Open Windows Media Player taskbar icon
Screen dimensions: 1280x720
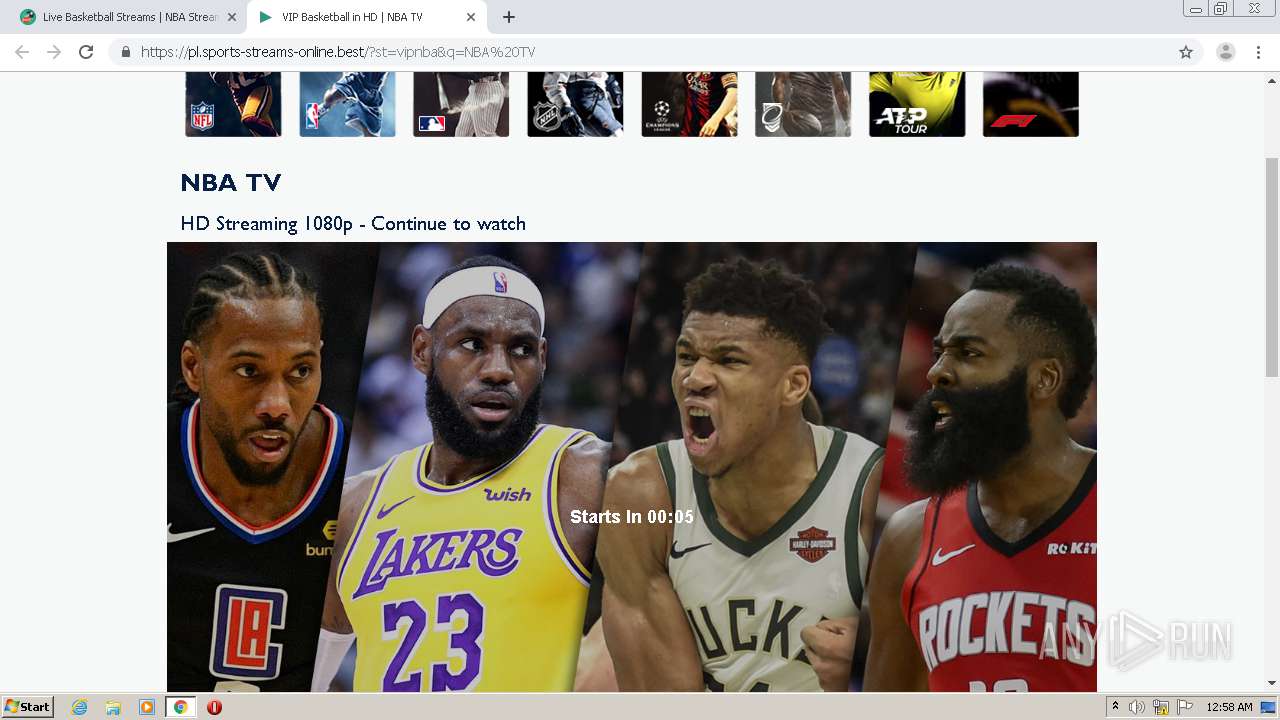coord(147,707)
